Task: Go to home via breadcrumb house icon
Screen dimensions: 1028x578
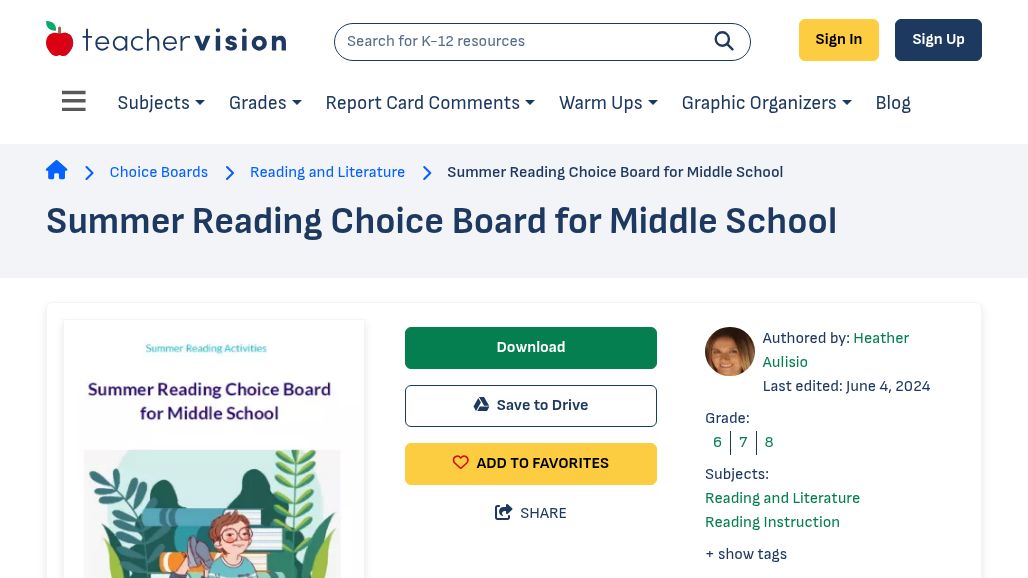Action: click(56, 170)
